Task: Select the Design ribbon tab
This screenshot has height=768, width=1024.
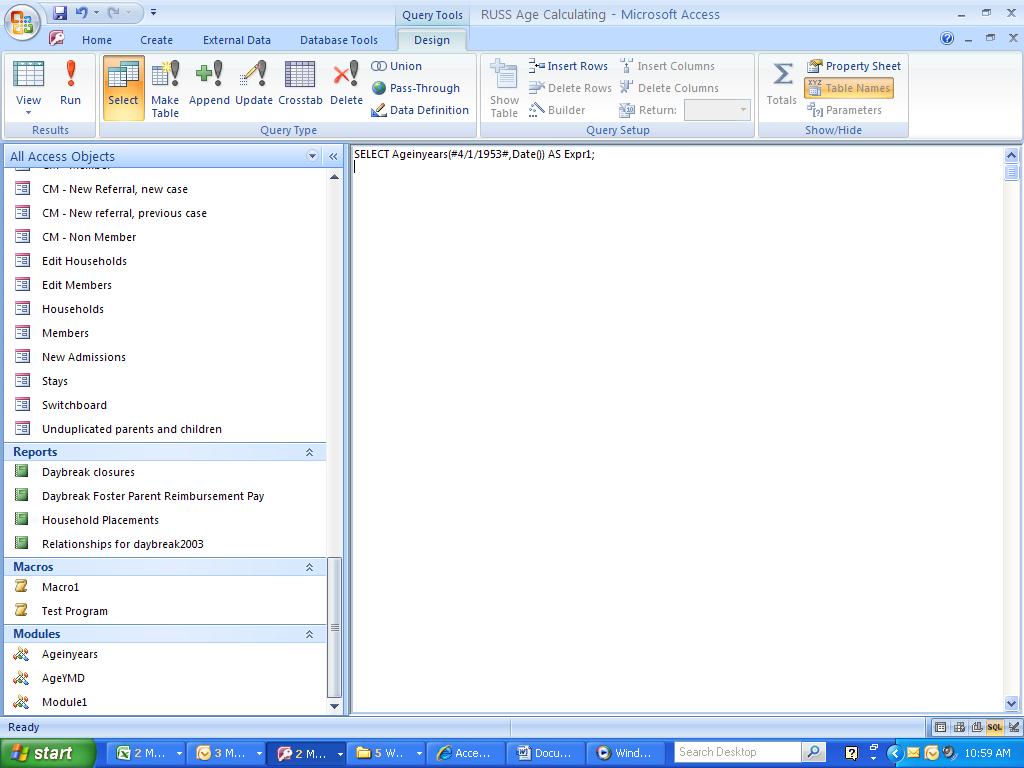Action: pyautogui.click(x=432, y=40)
